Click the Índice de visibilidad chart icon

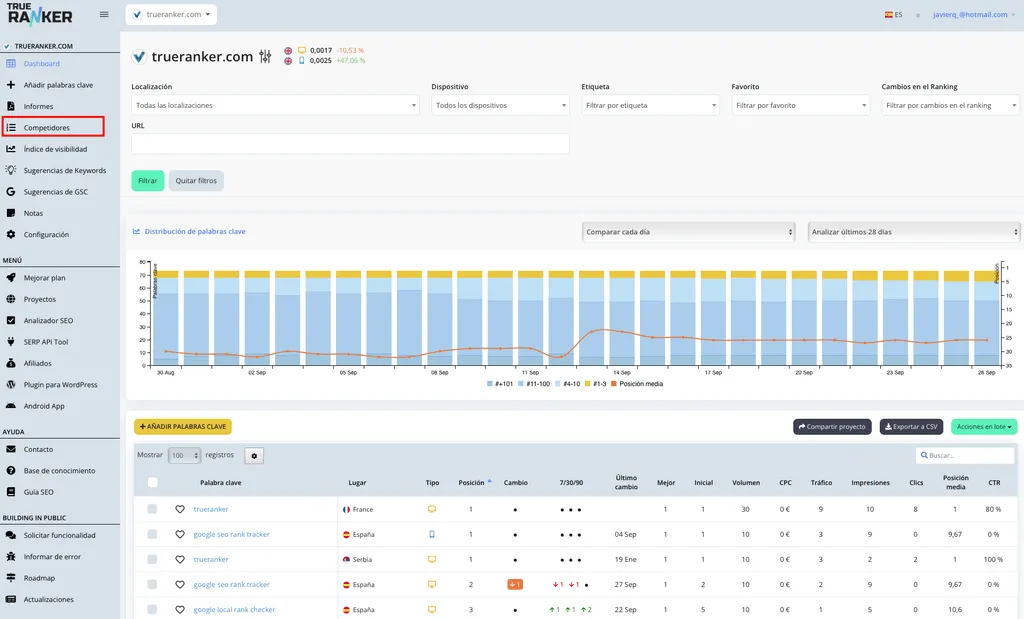pos(10,149)
